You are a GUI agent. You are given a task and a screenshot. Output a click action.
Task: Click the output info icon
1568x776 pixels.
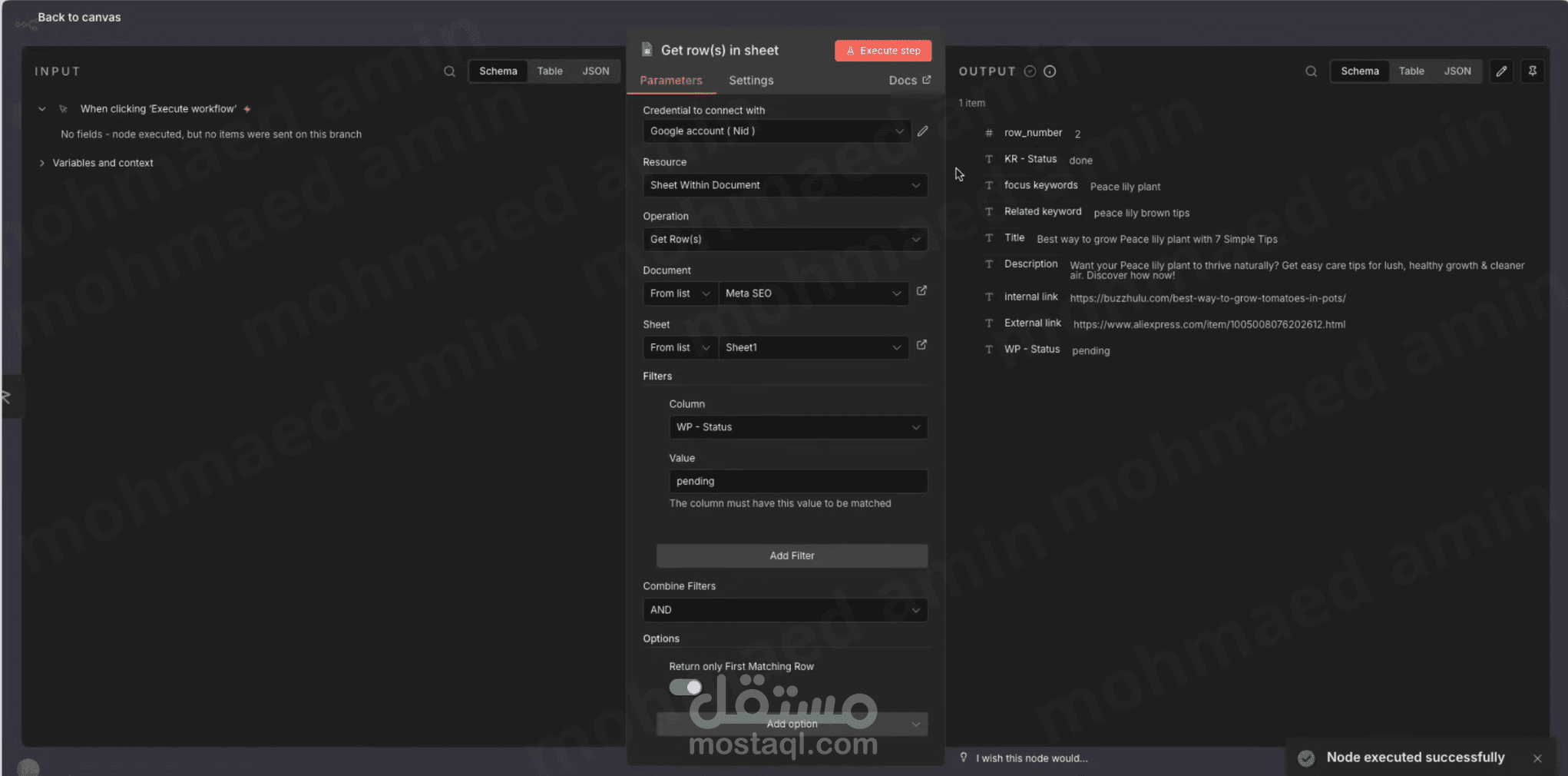1050,71
